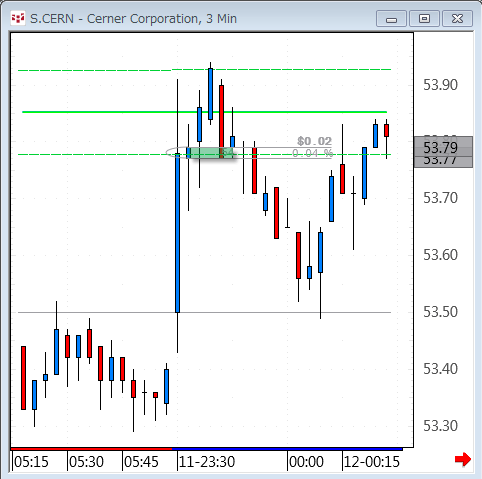The width and height of the screenshot is (482, 479).
Task: Click the 0.04 % percentage label
Action: click(312, 153)
